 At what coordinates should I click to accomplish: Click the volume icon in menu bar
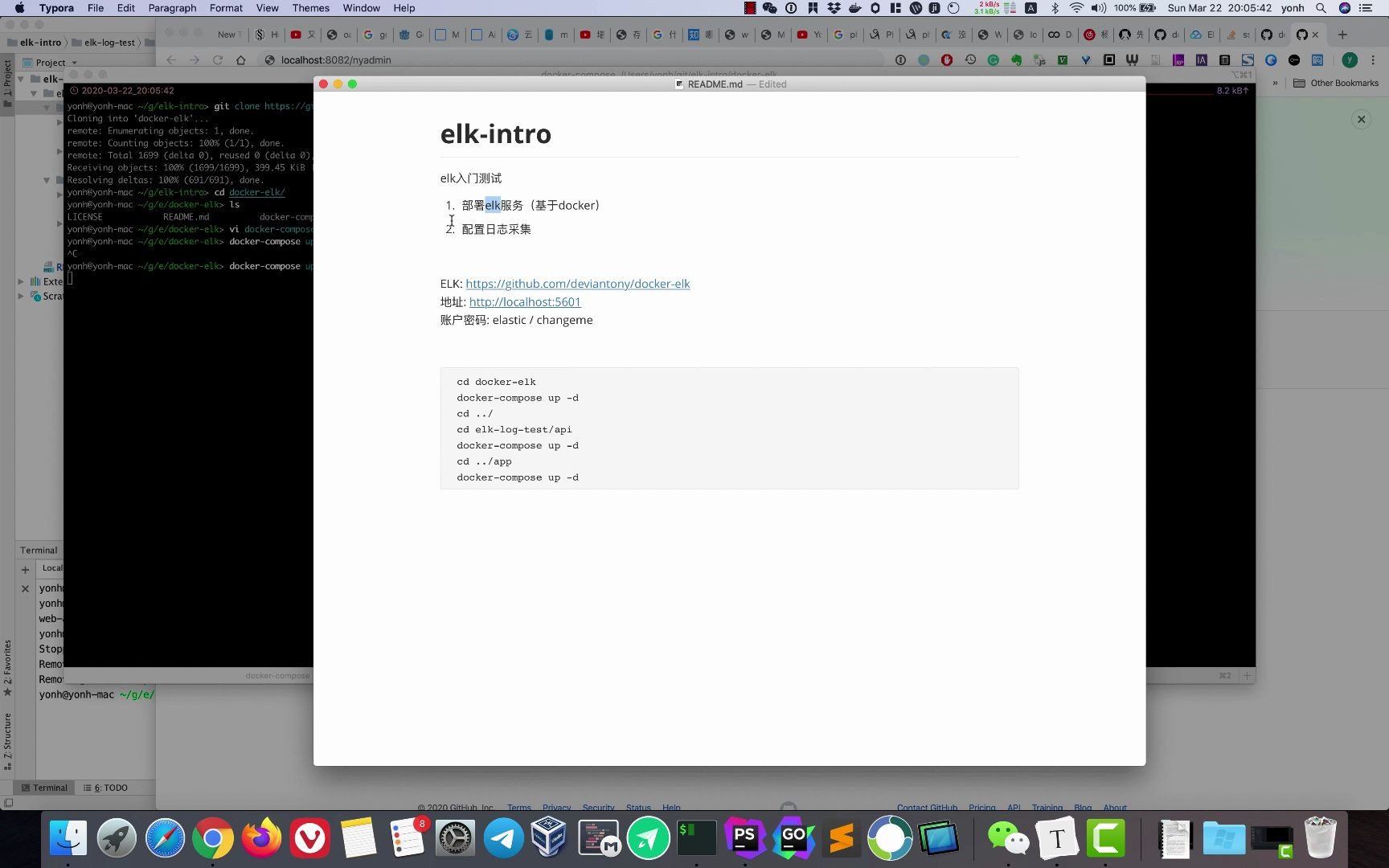pyautogui.click(x=1099, y=8)
